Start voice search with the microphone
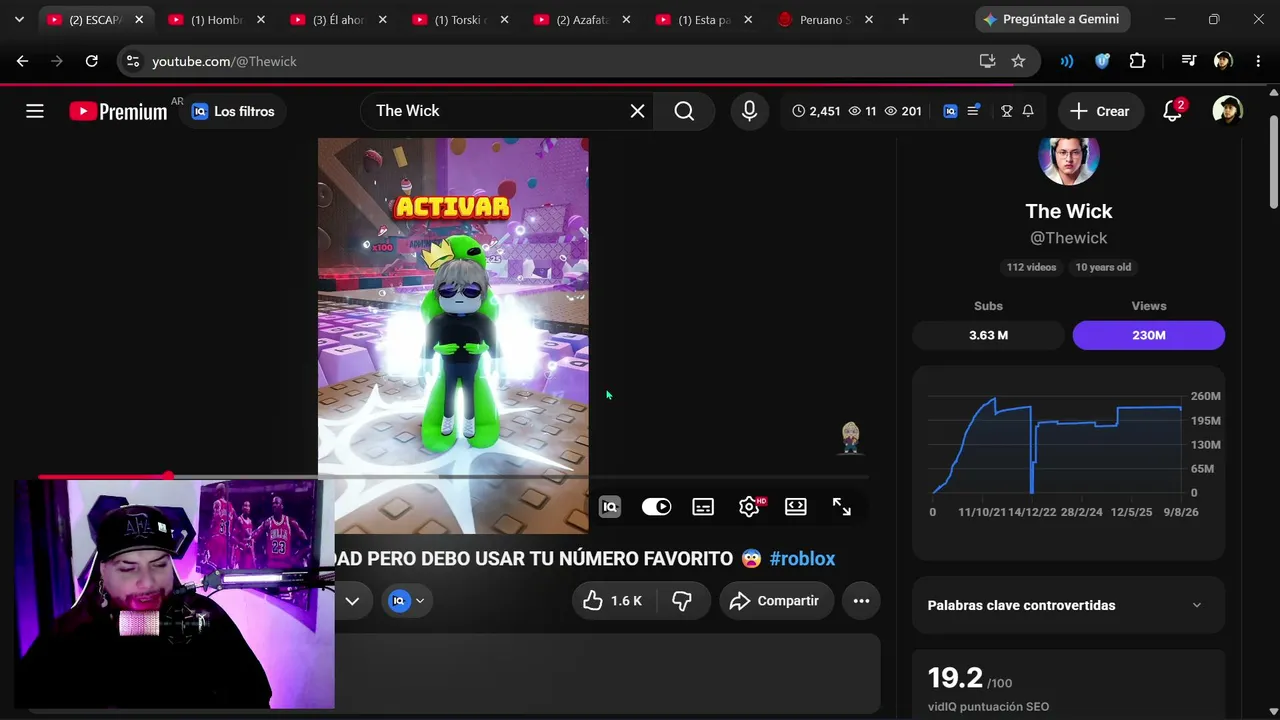This screenshot has width=1280, height=720. click(749, 111)
